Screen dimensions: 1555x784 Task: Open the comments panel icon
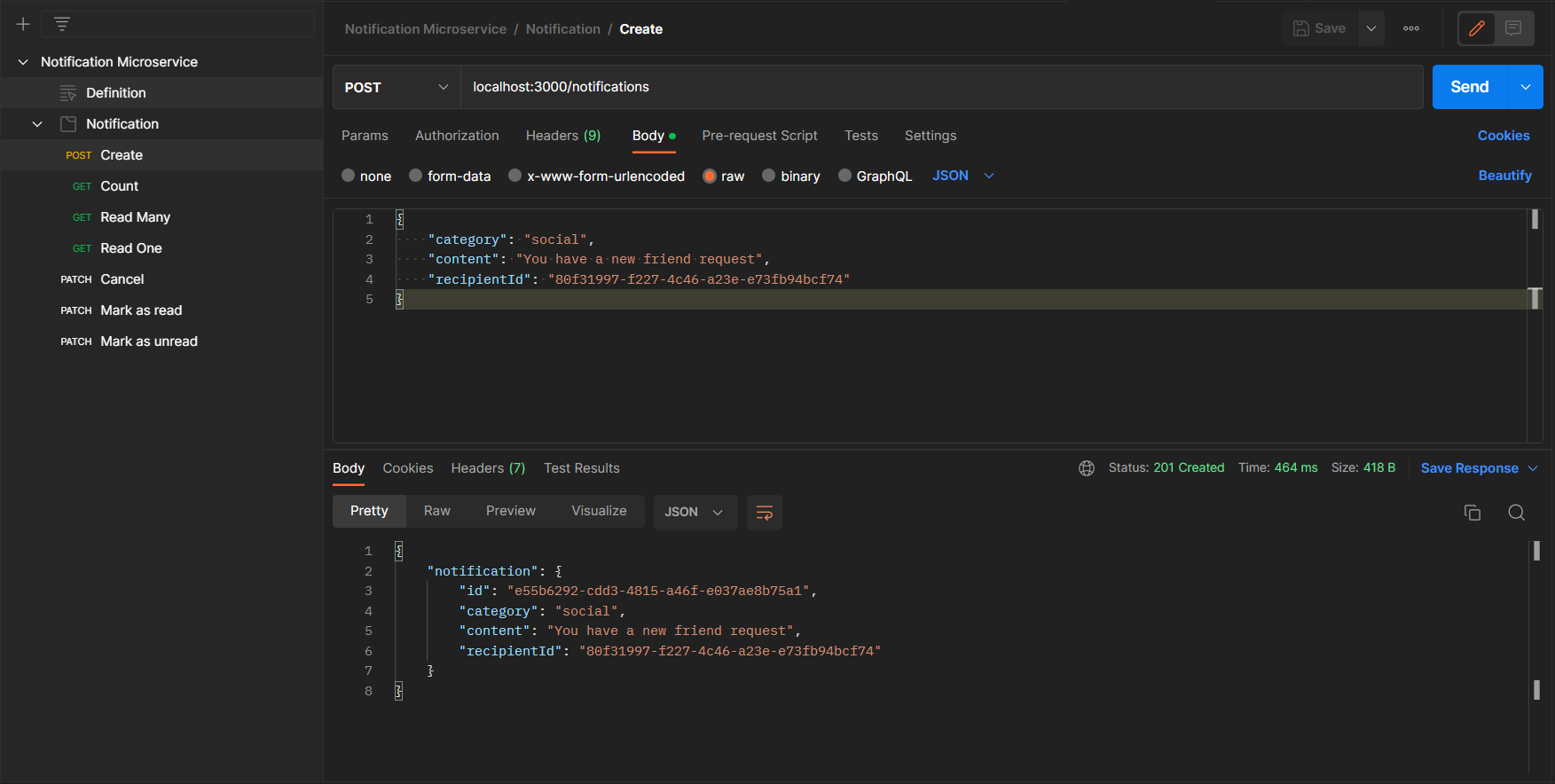pyautogui.click(x=1513, y=28)
